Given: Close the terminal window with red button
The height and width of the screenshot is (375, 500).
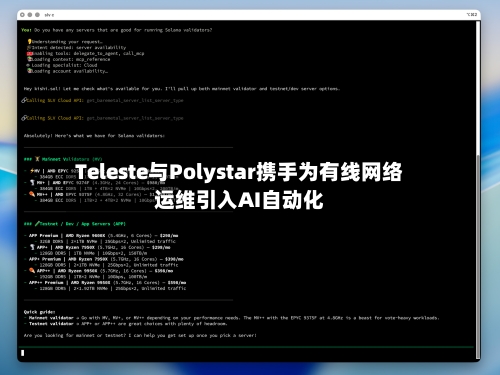Looking at the screenshot, I should [22, 15].
